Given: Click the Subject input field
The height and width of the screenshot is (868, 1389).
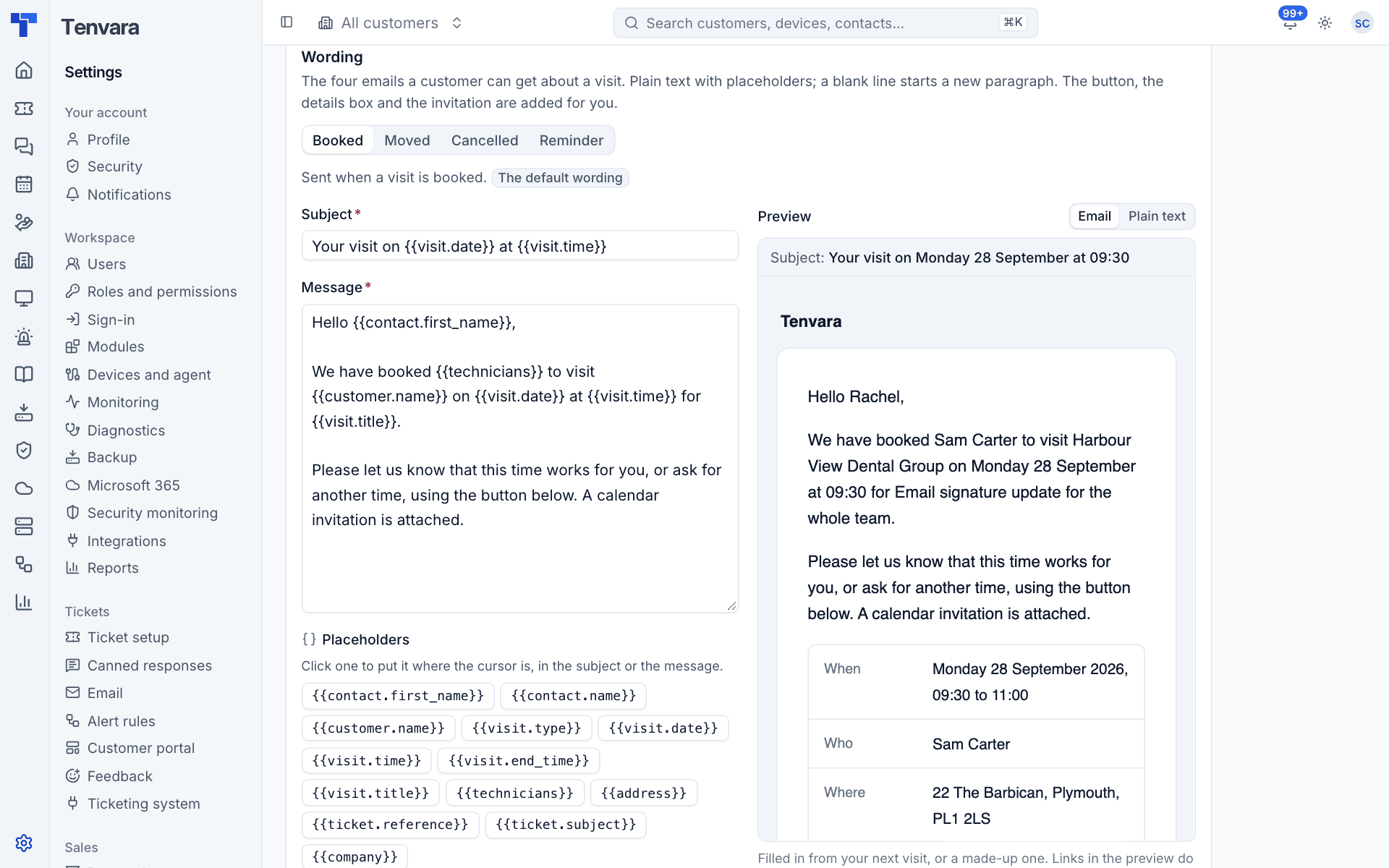Looking at the screenshot, I should (520, 246).
